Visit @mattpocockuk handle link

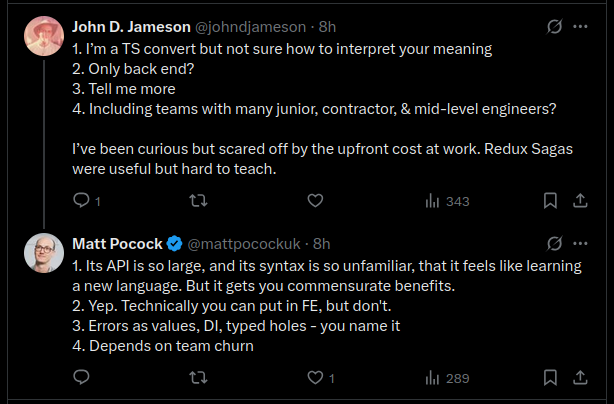click(245, 243)
